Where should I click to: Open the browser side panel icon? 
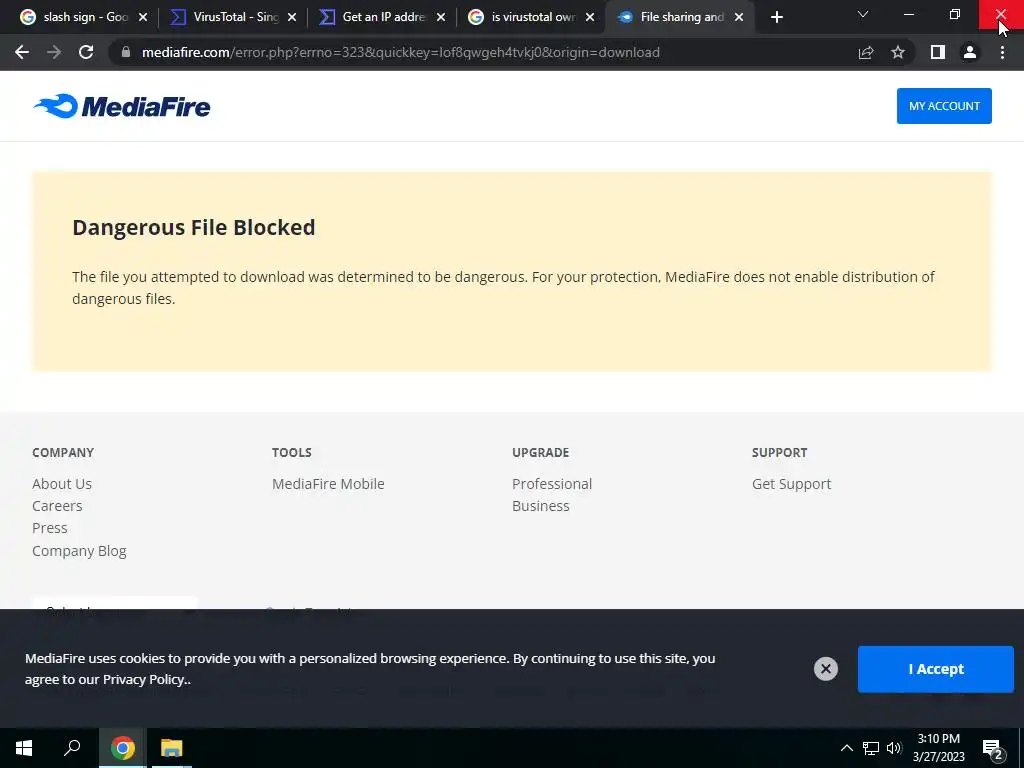(x=938, y=52)
